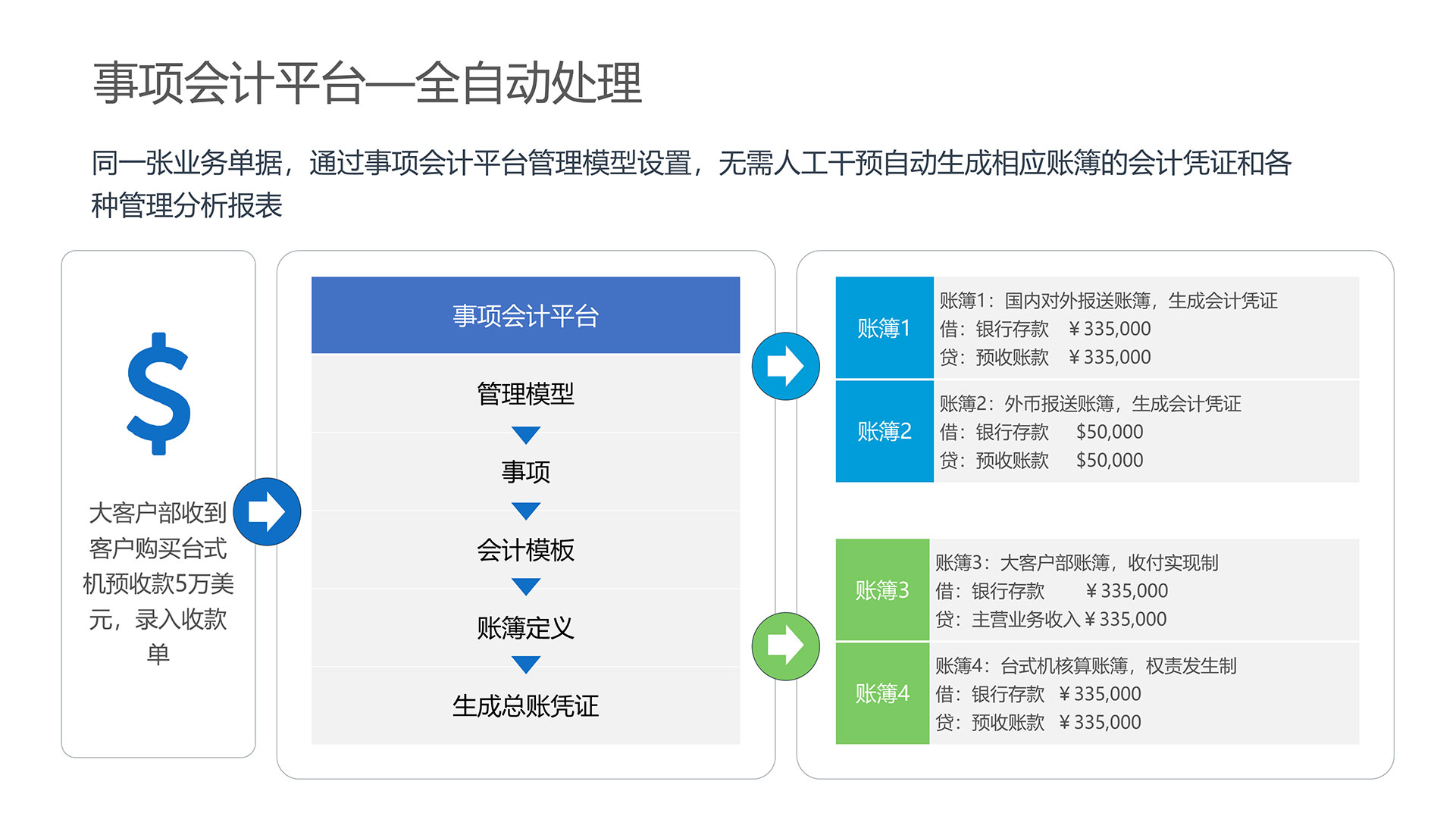Click the 生成总账凭证 row
This screenshot has width=1456, height=819.
tap(525, 706)
